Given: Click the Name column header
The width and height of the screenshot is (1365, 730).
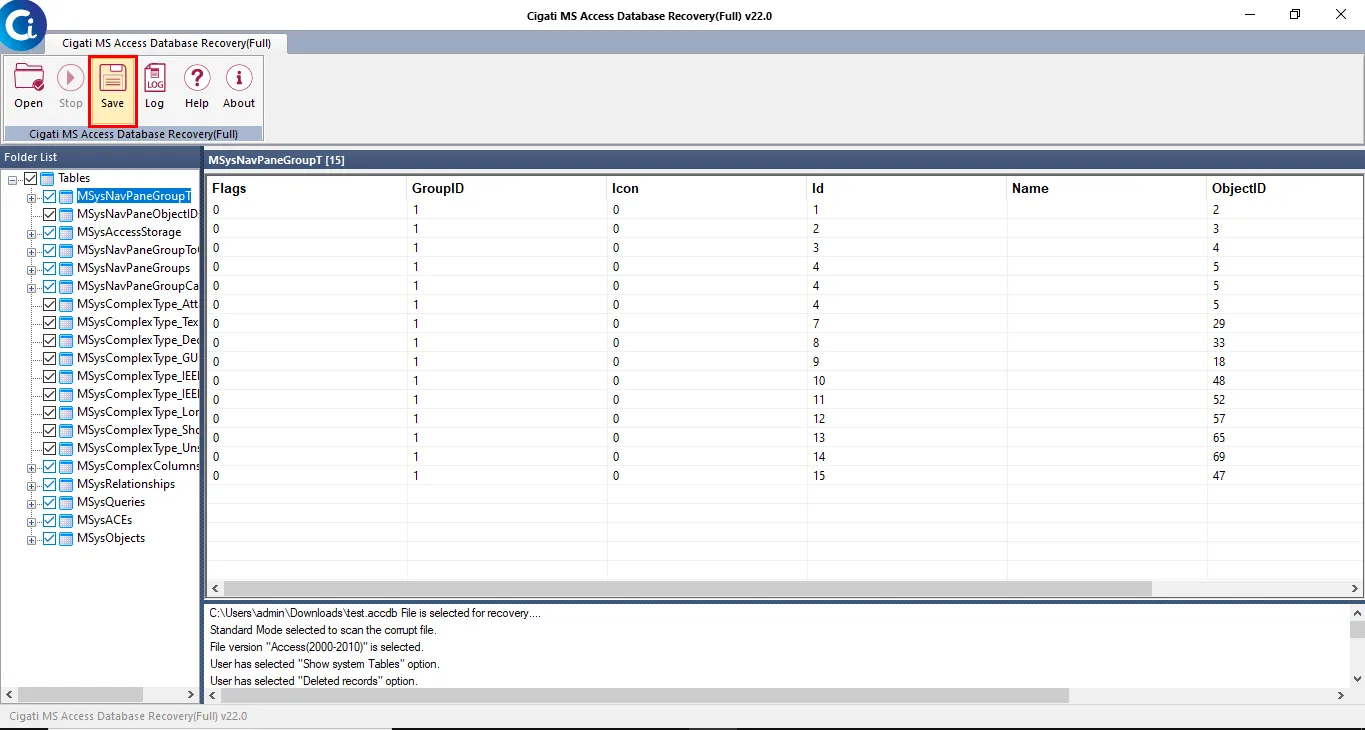Looking at the screenshot, I should 1107,188.
